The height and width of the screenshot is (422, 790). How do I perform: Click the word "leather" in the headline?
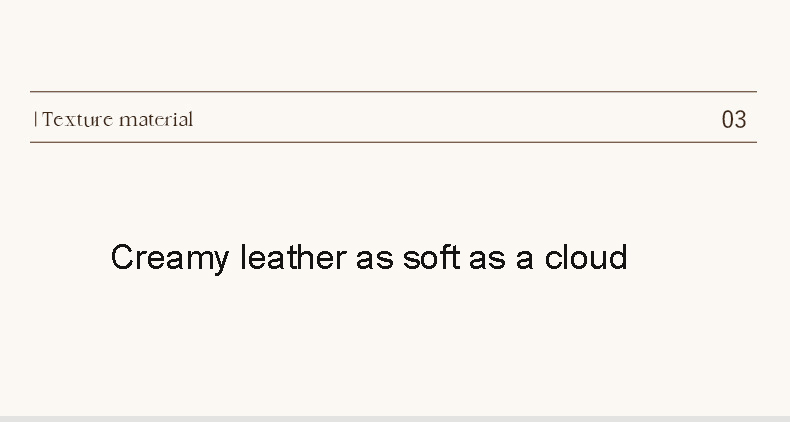[x=292, y=258]
